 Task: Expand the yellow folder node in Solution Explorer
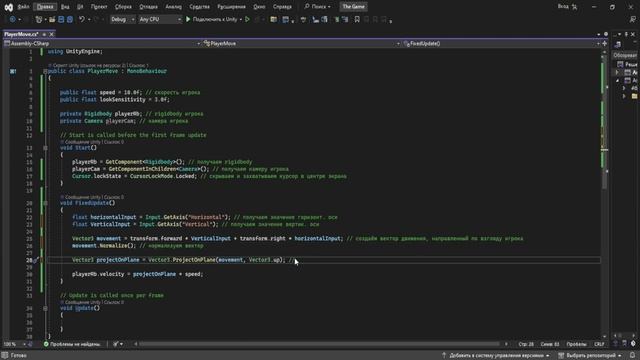tap(624, 96)
